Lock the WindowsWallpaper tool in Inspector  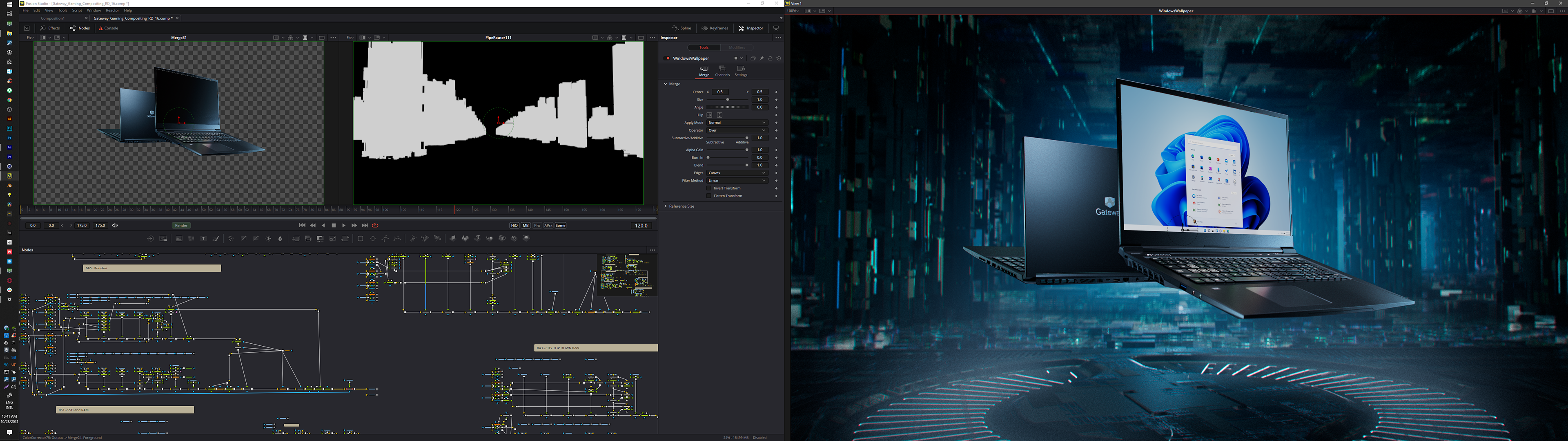[770, 58]
